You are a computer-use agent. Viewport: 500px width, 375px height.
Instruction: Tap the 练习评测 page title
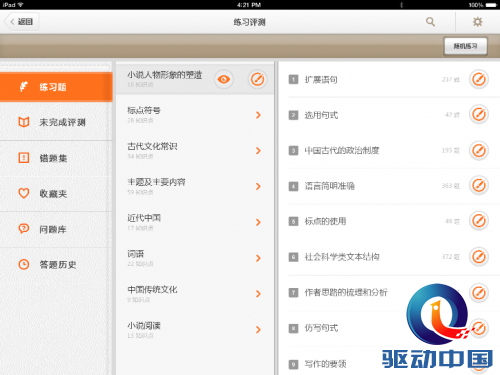pos(249,22)
